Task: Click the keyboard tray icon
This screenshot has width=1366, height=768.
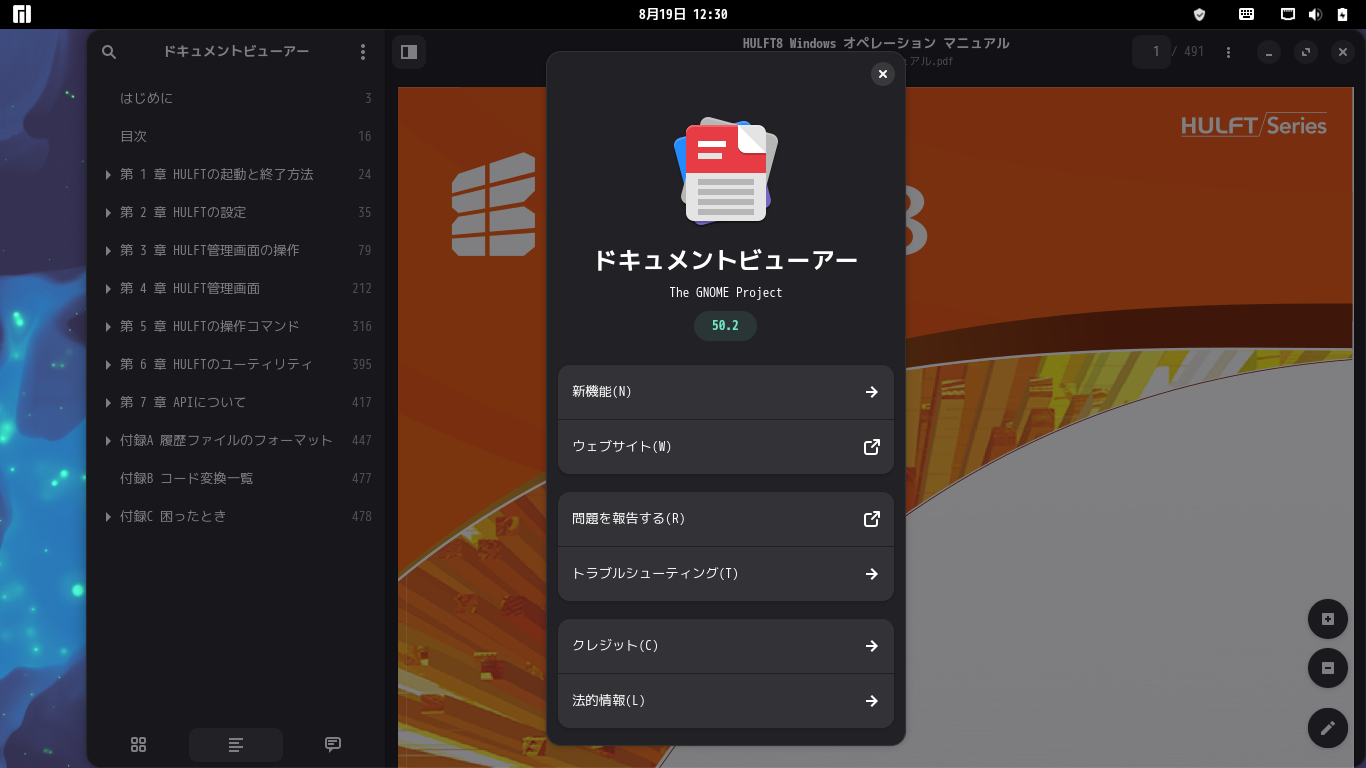Action: point(1246,14)
